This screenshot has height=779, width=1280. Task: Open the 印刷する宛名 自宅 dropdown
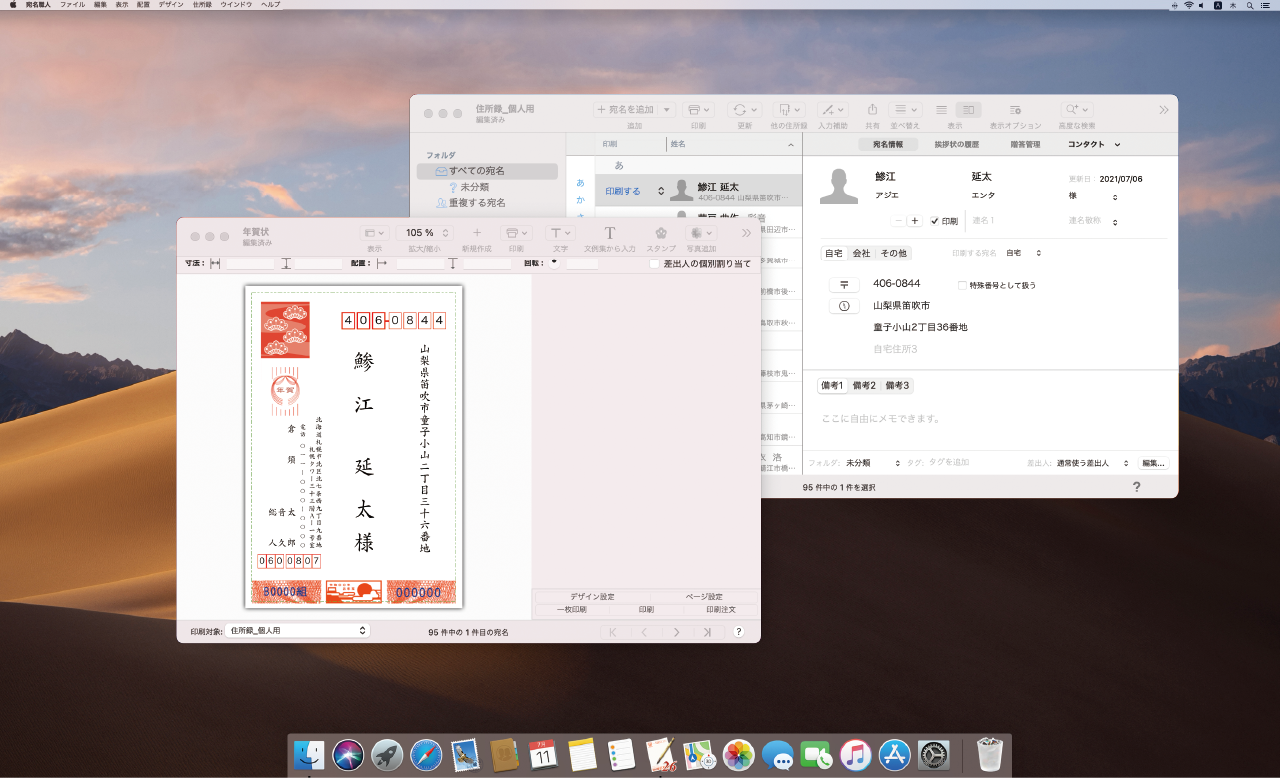[1023, 253]
